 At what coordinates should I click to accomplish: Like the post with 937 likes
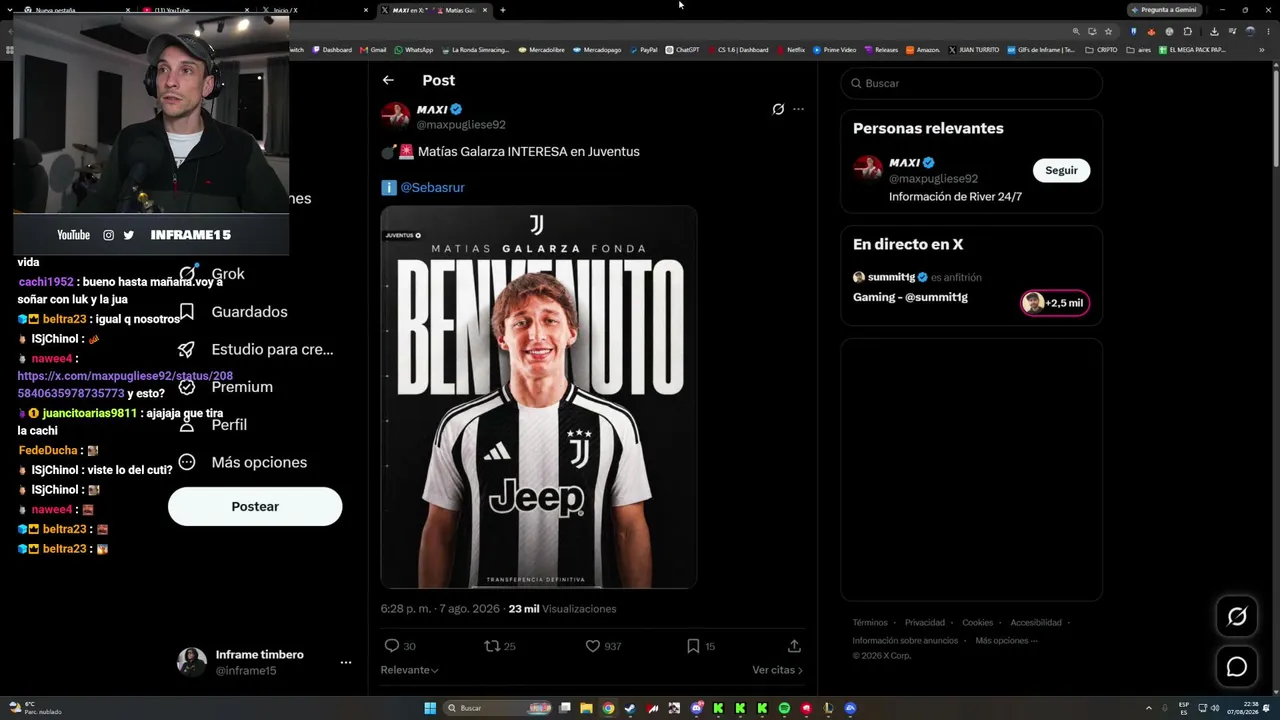click(592, 646)
